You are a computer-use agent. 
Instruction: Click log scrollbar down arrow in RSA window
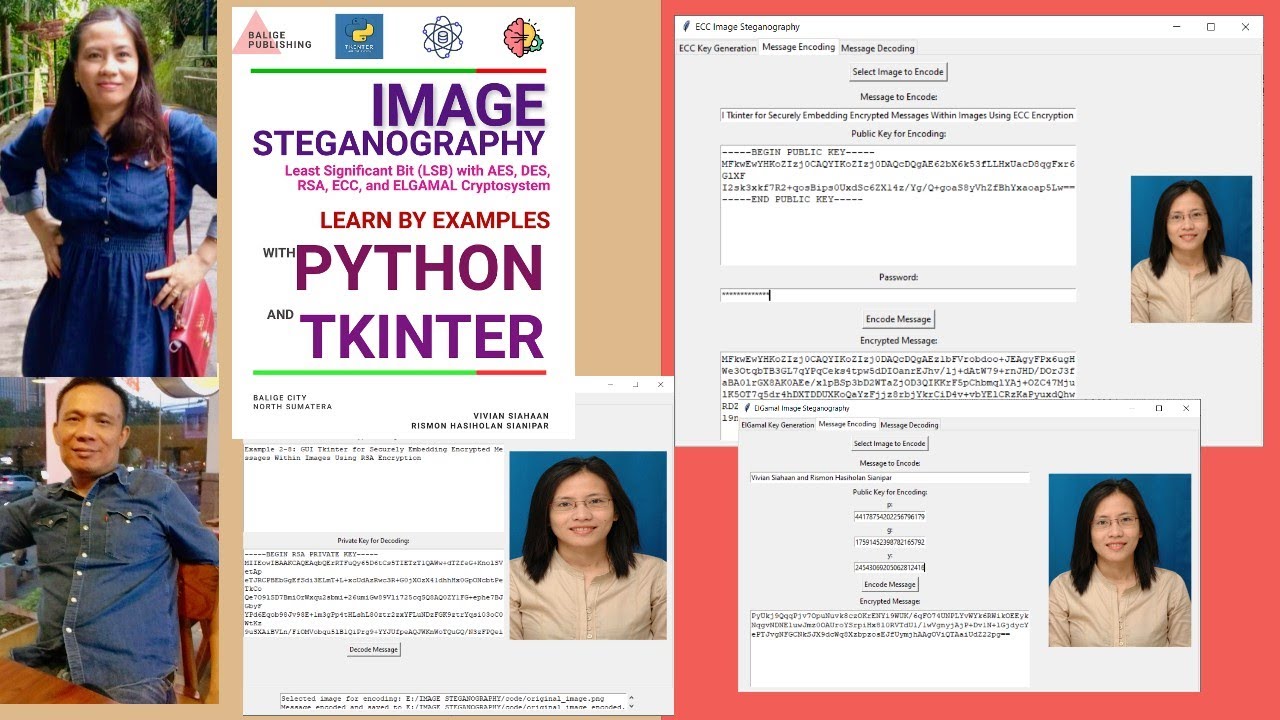click(631, 708)
